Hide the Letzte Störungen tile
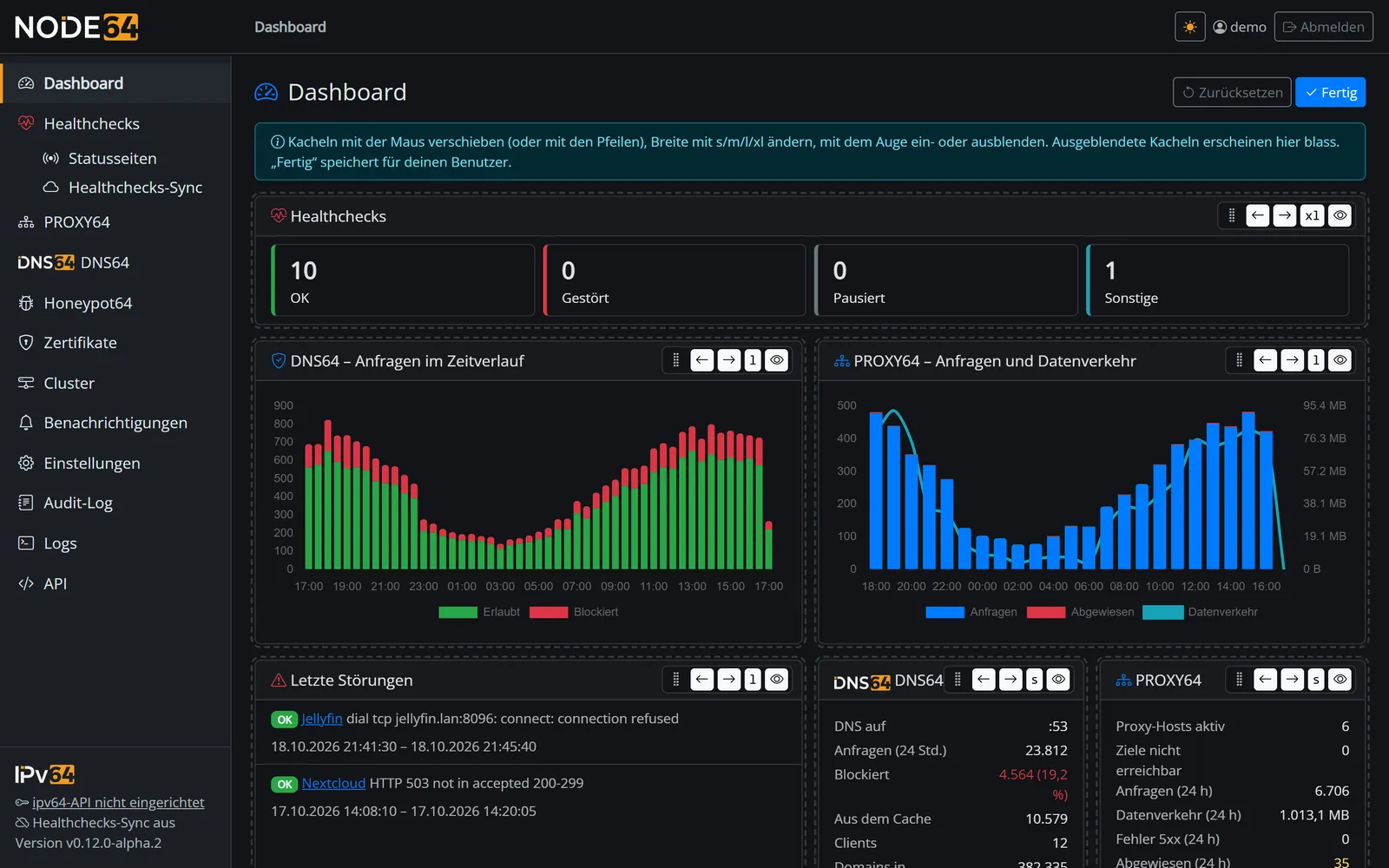1389x868 pixels. coord(777,680)
